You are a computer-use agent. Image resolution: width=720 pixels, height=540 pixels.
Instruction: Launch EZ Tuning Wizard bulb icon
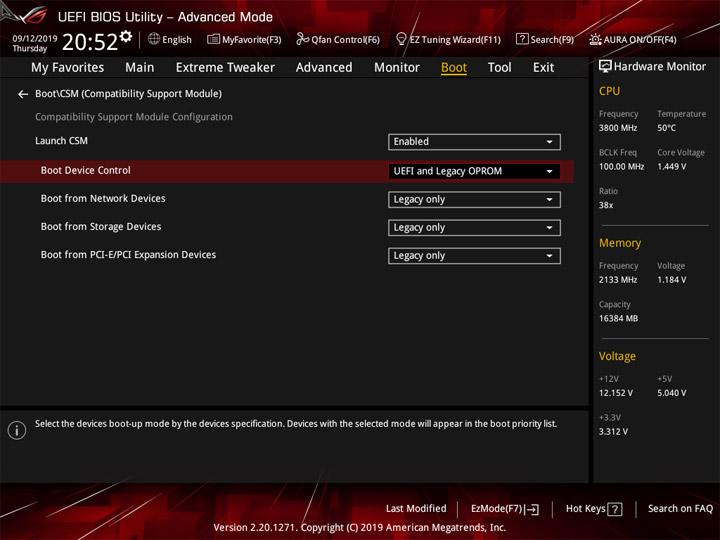[x=401, y=39]
